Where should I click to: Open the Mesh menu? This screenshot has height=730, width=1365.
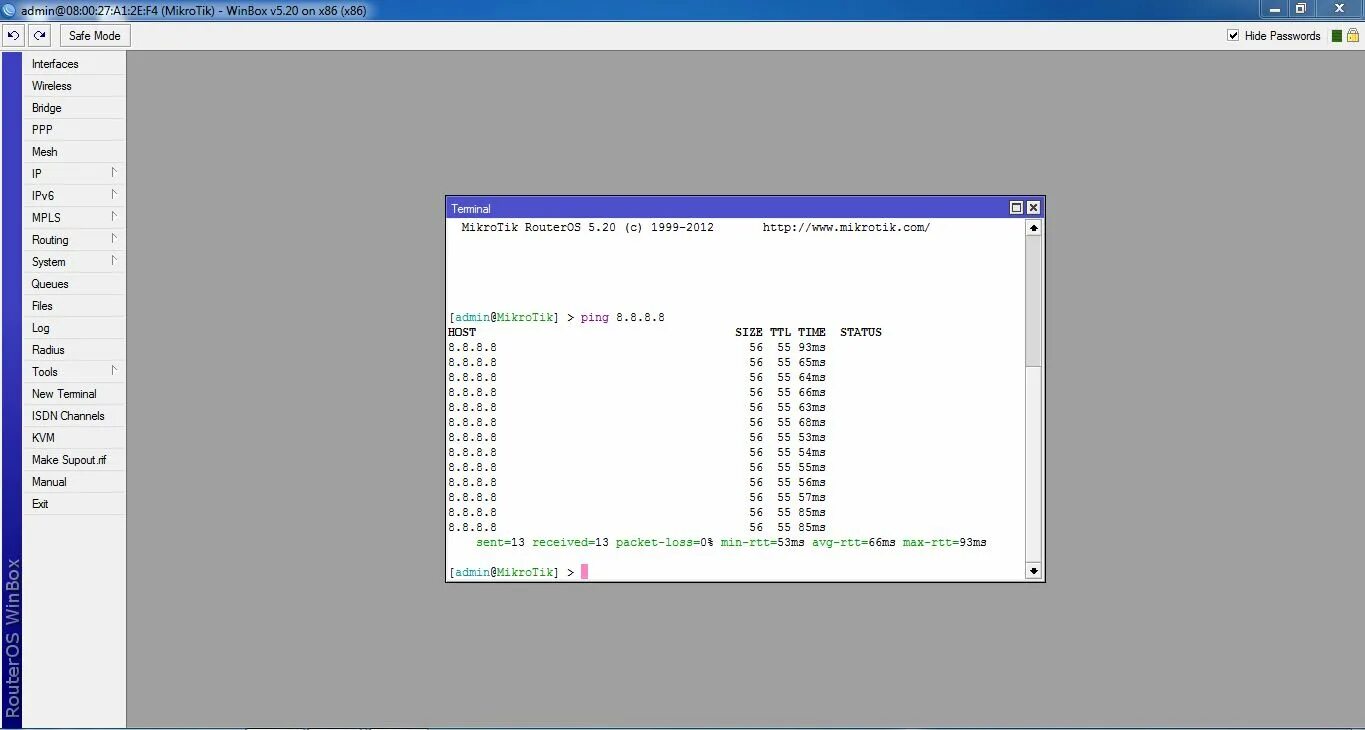pos(74,152)
